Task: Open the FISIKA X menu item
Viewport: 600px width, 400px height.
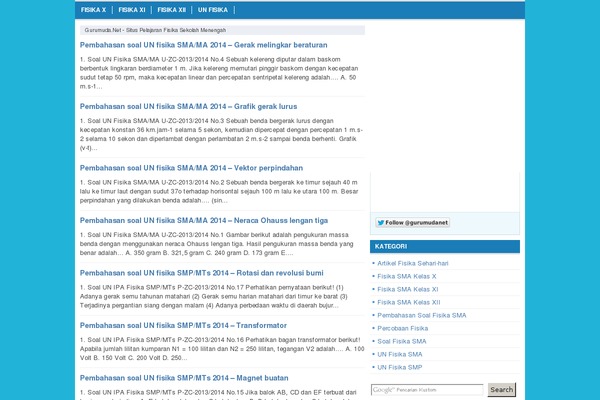Action: (x=93, y=10)
